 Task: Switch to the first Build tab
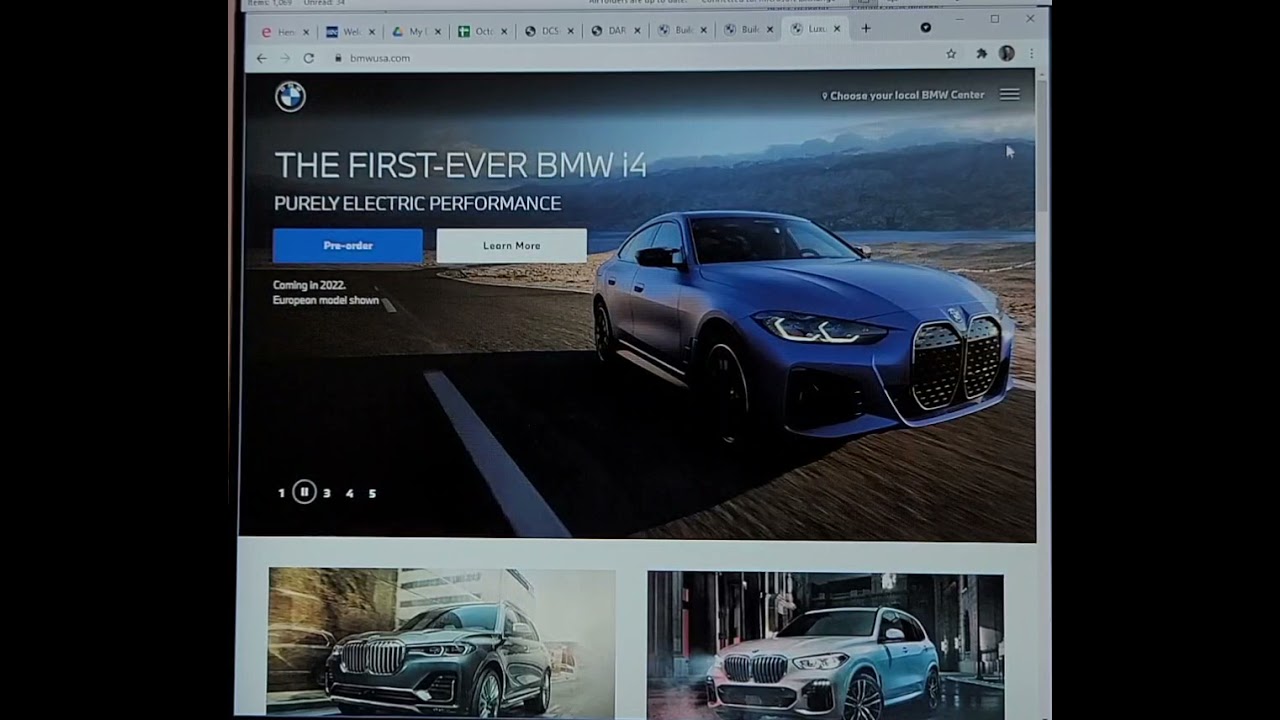pos(681,31)
